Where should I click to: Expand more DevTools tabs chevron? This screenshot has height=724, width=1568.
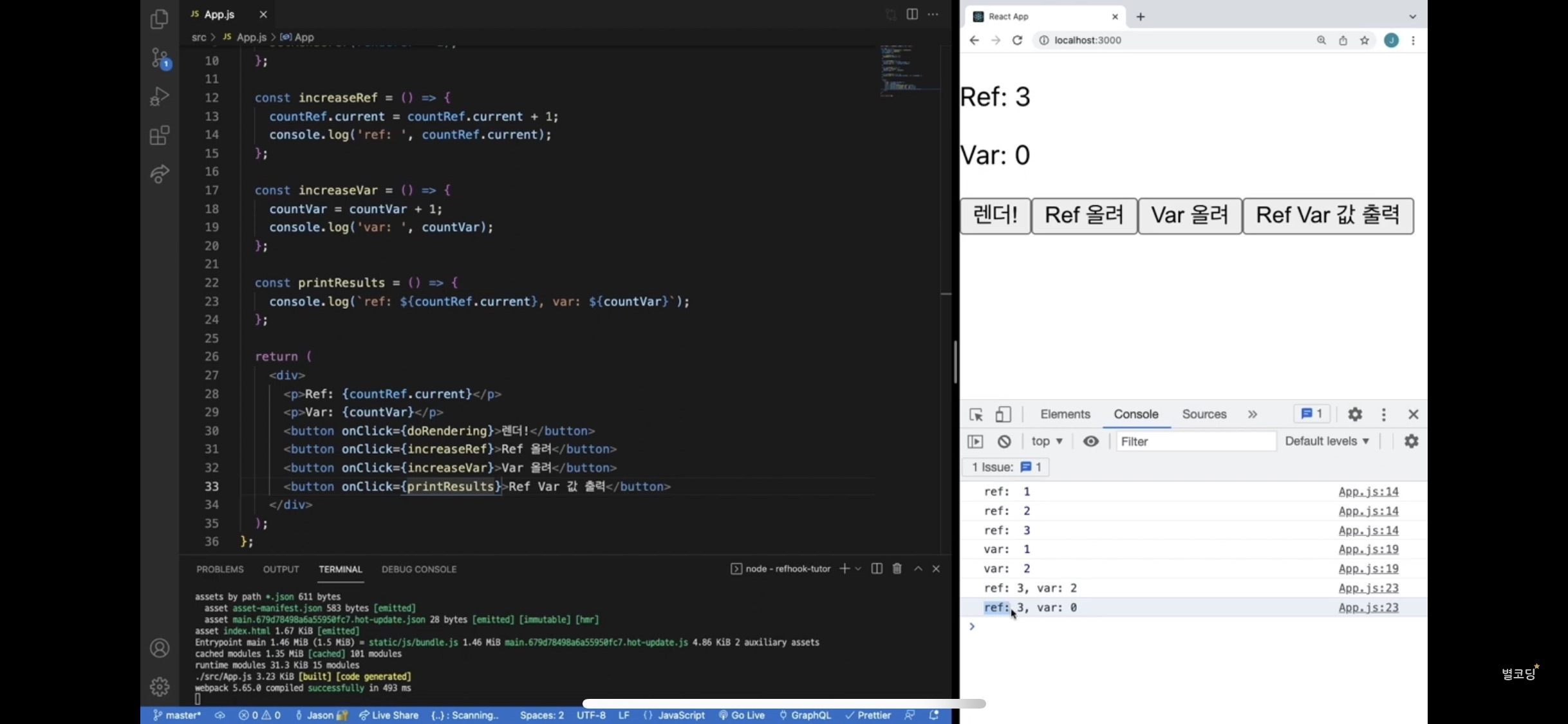1252,414
